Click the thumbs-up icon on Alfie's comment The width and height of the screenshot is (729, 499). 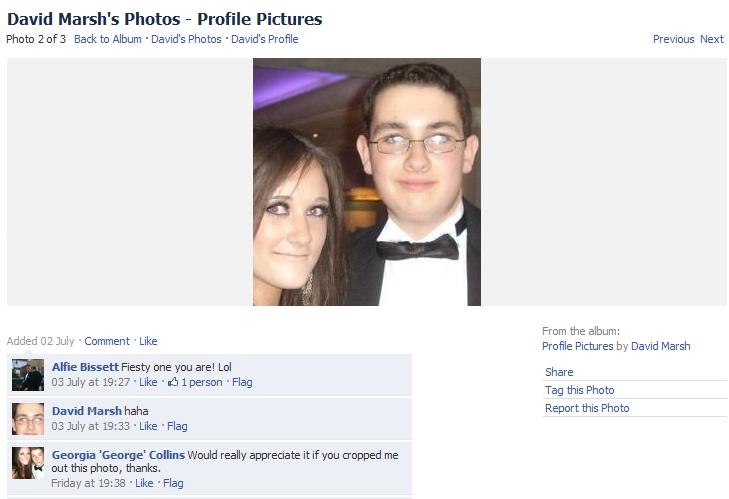(173, 382)
